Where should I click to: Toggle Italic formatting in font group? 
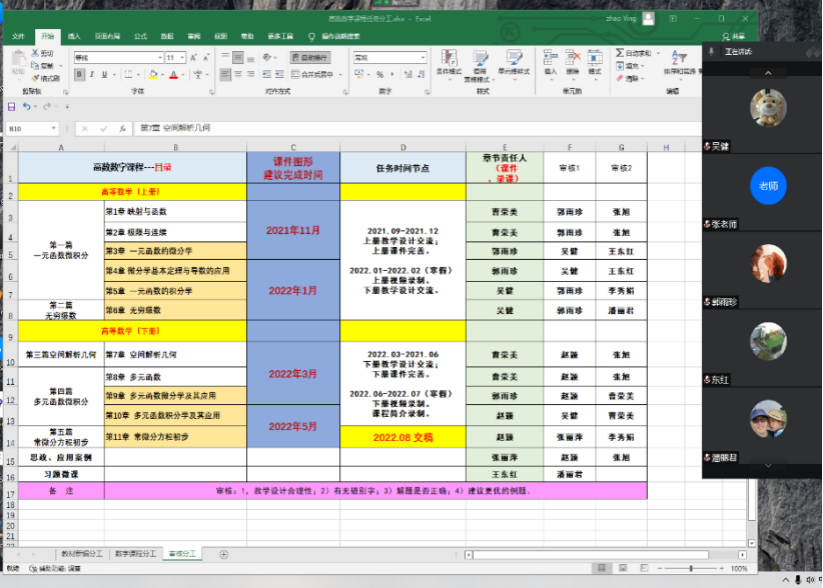pyautogui.click(x=90, y=74)
